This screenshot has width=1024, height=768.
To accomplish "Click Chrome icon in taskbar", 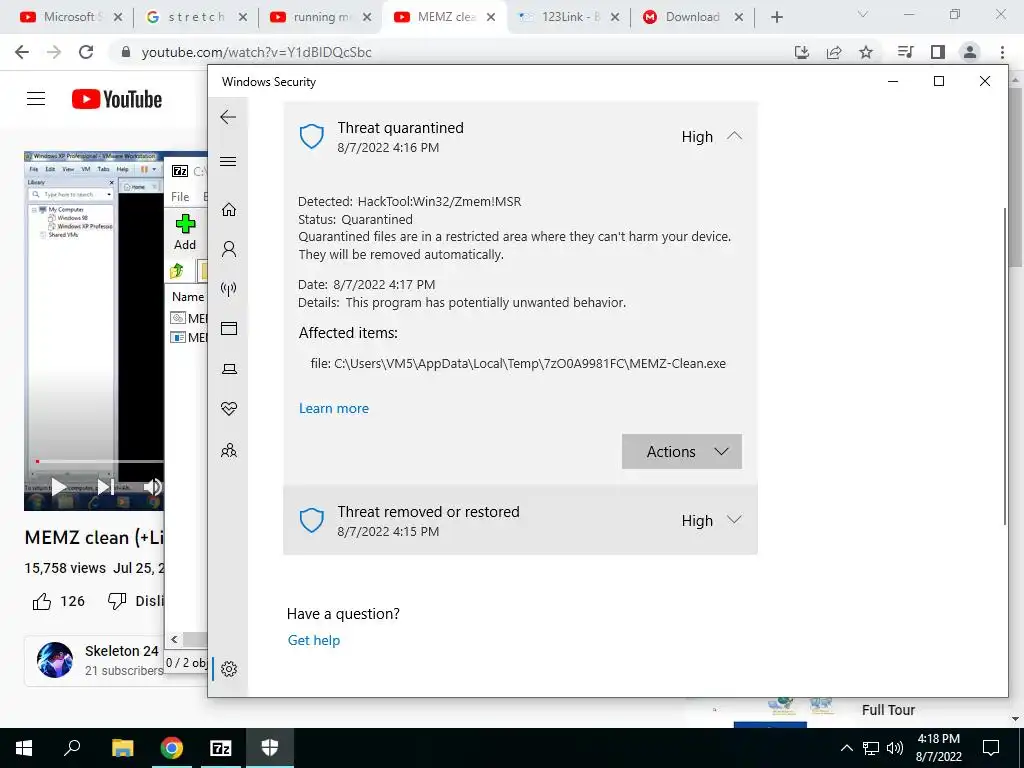I will coord(172,748).
